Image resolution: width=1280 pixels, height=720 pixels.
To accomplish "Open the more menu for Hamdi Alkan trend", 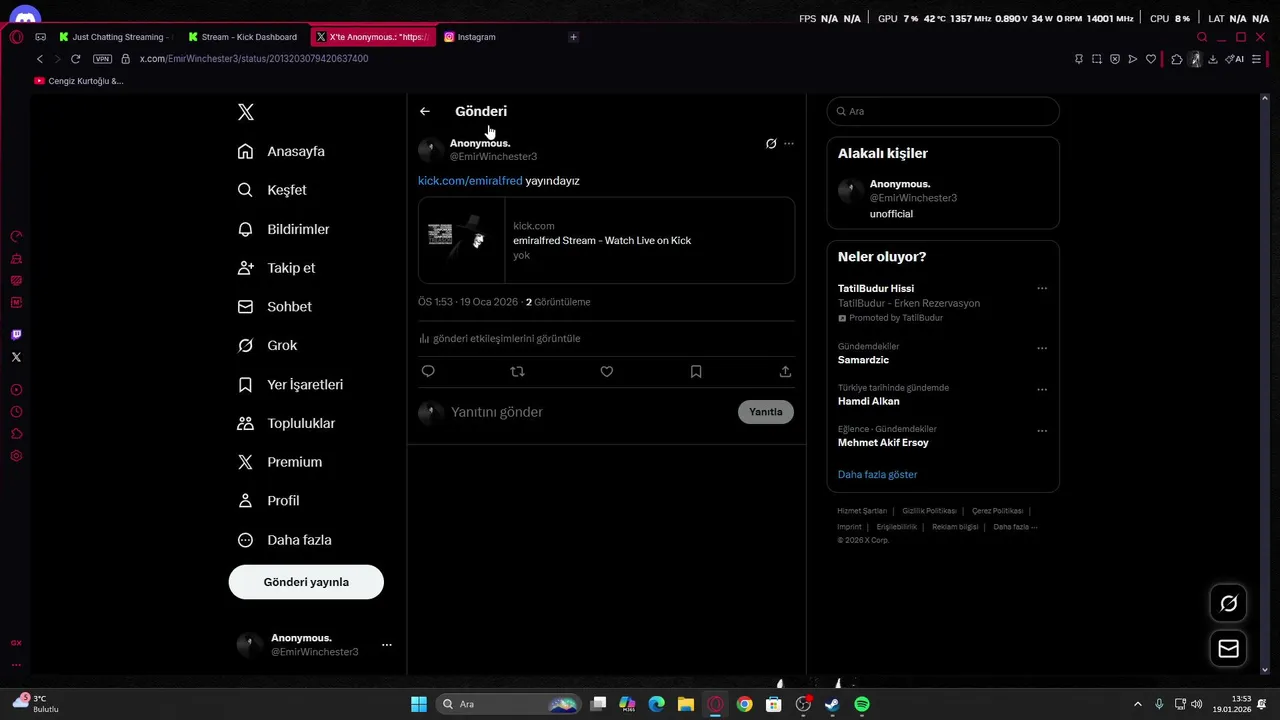I will 1042,389.
